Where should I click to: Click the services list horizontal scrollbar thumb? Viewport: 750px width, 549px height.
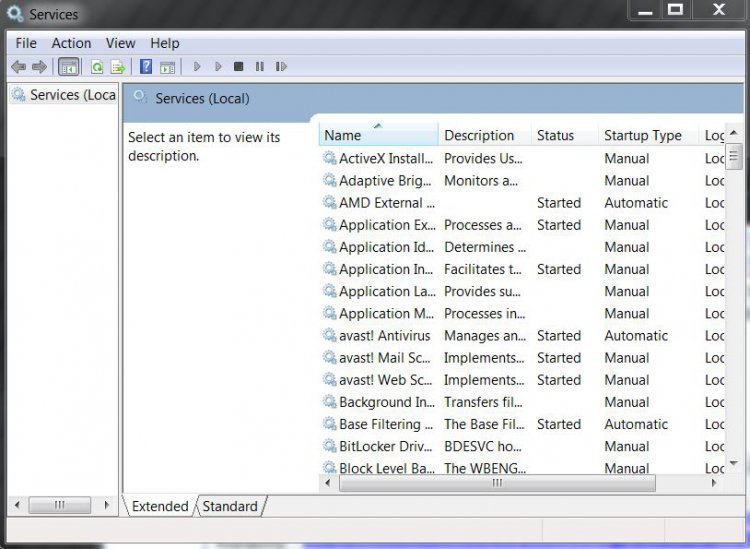[497, 483]
